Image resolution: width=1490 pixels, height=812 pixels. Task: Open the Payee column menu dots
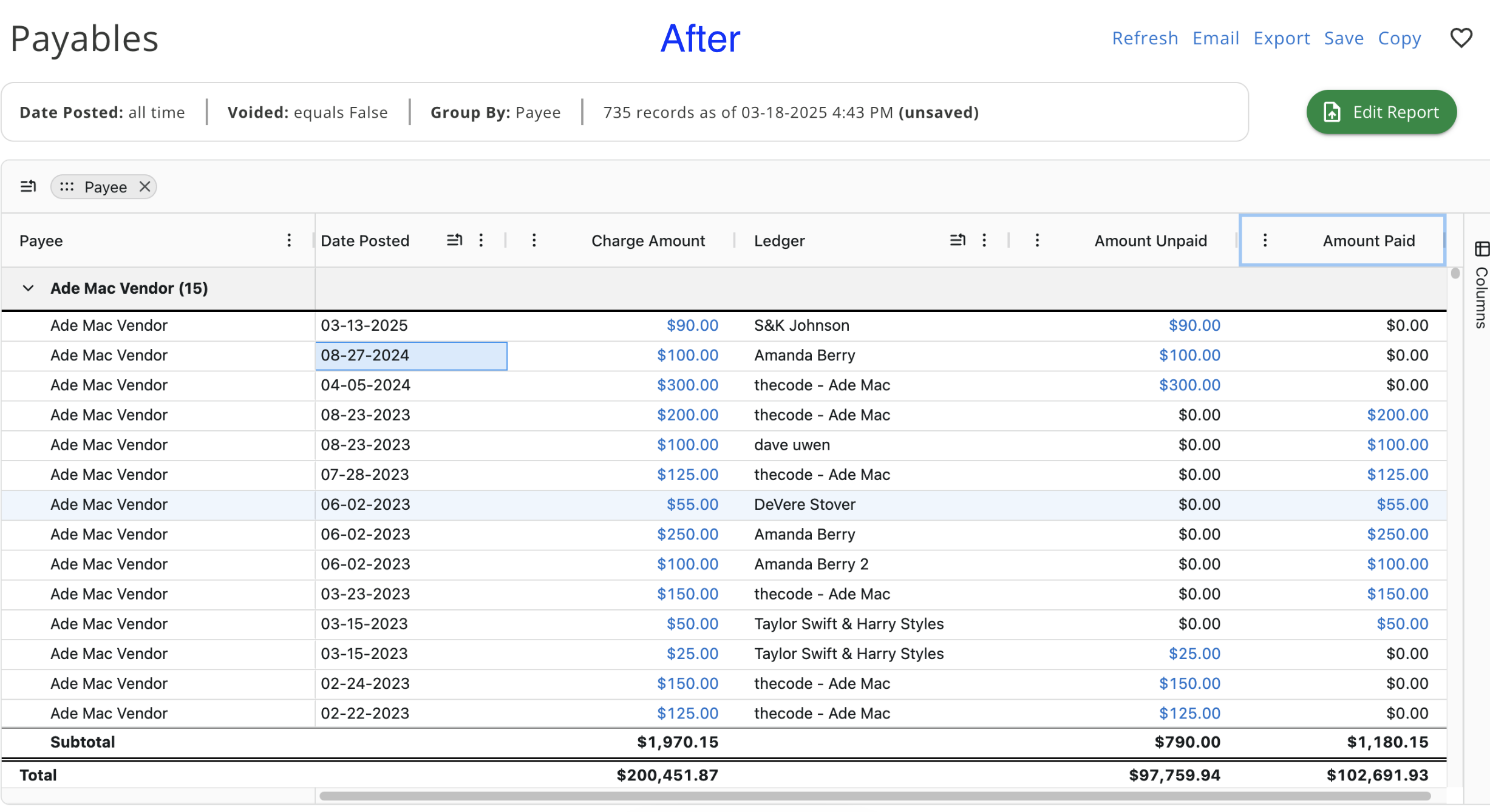pyautogui.click(x=289, y=240)
